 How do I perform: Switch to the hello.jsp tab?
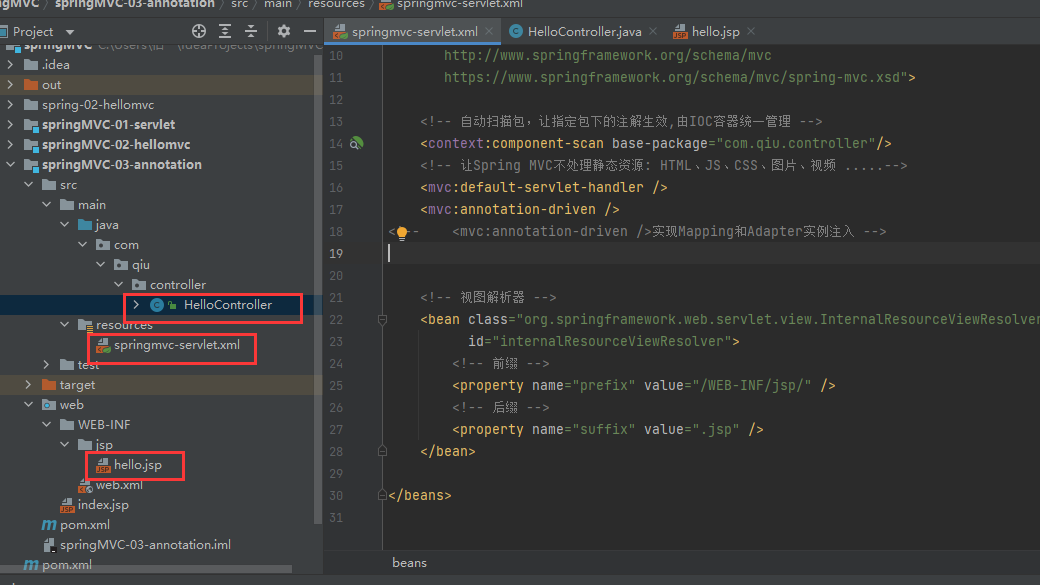[x=715, y=31]
